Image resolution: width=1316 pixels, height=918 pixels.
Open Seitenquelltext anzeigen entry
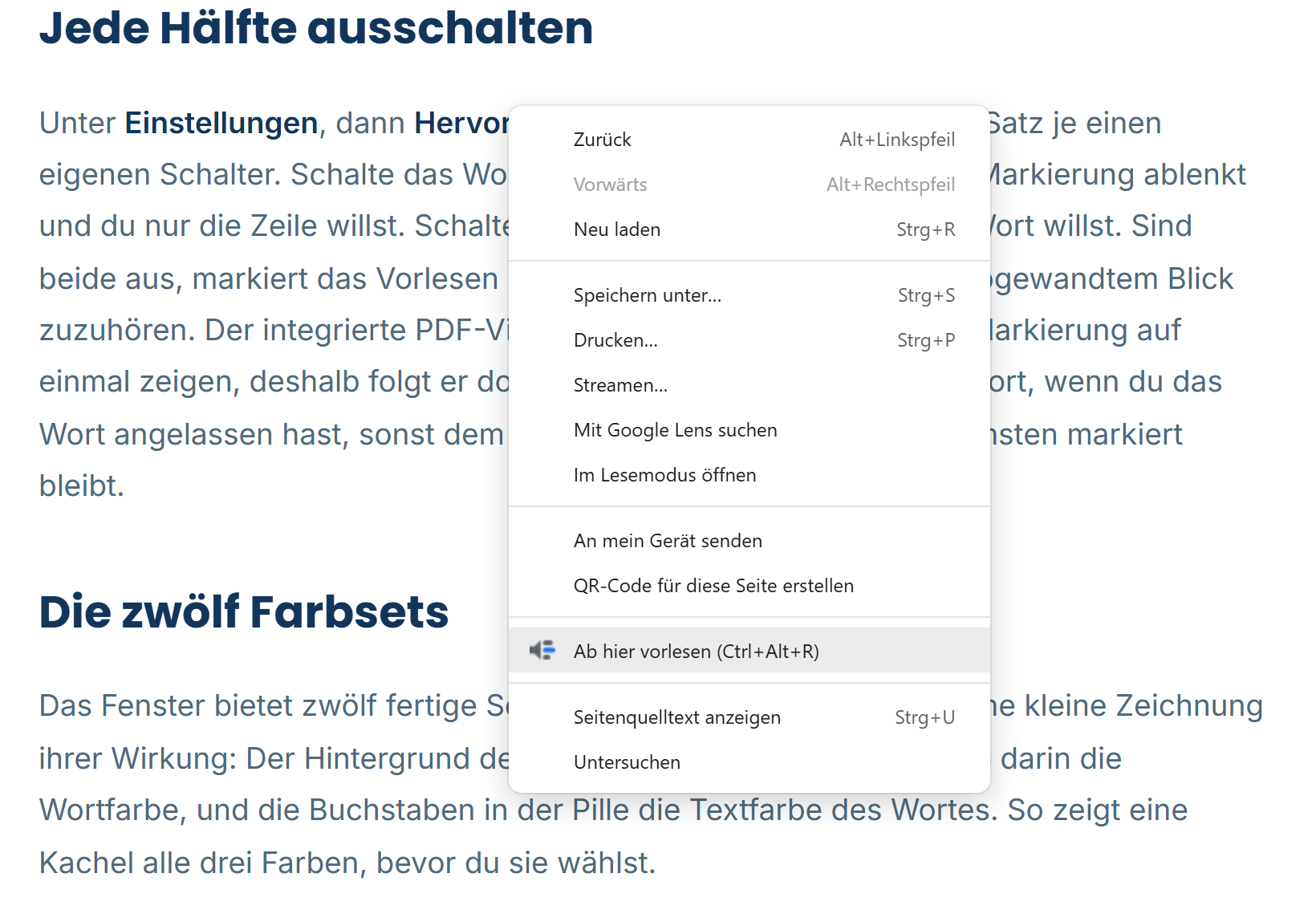(749, 717)
